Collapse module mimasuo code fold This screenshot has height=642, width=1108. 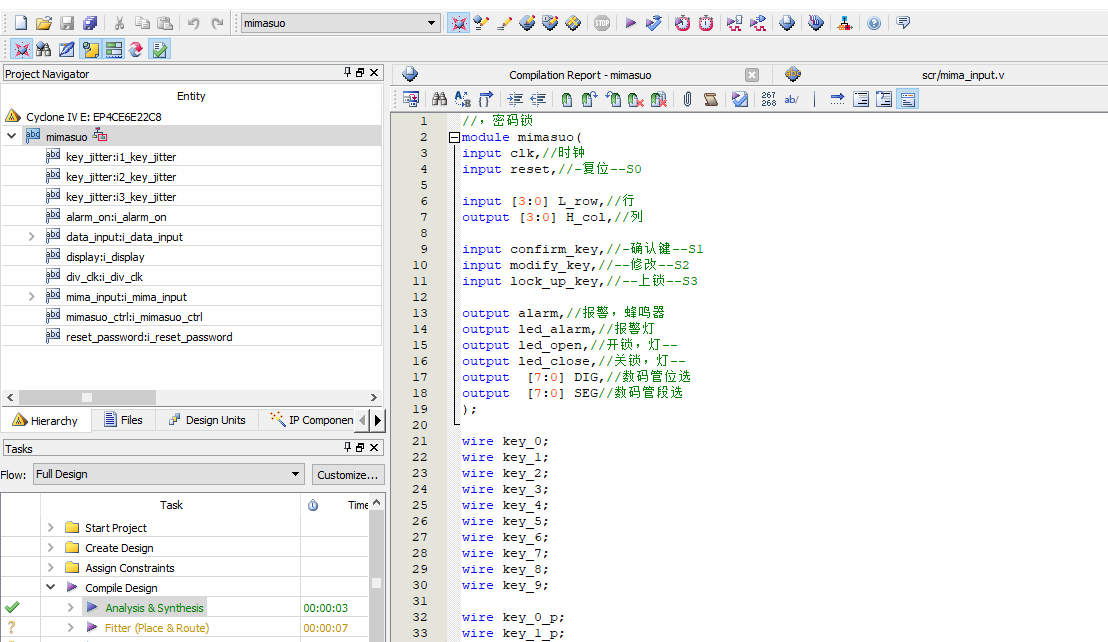tap(454, 138)
